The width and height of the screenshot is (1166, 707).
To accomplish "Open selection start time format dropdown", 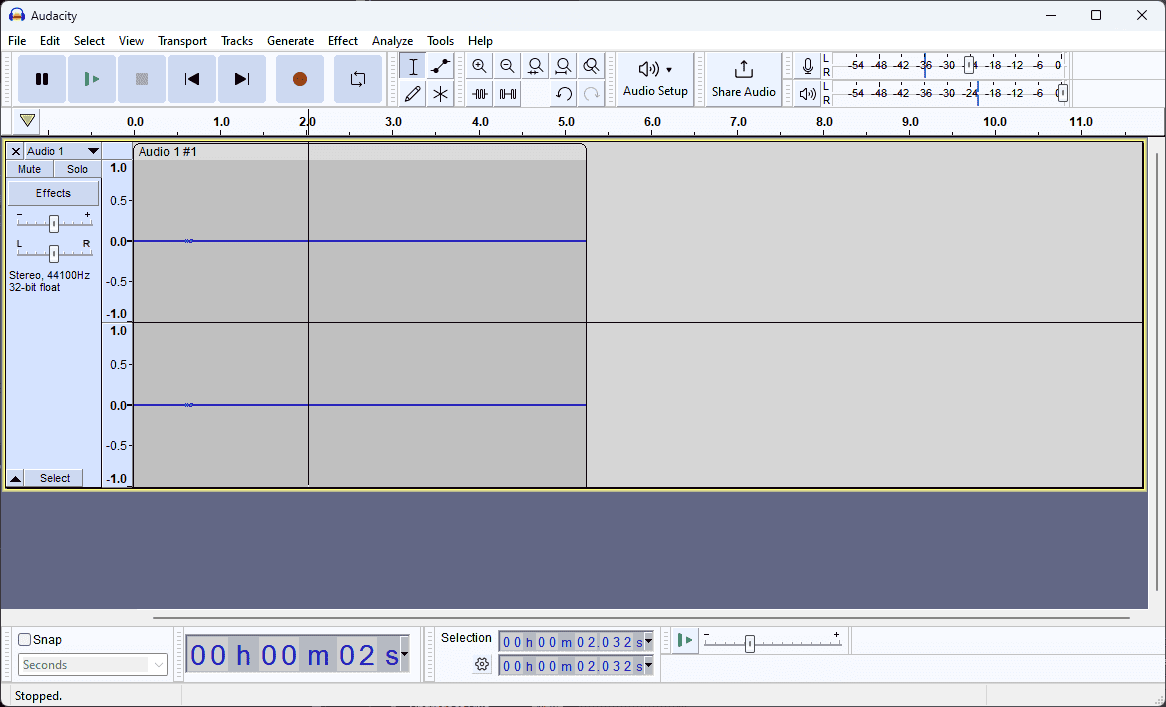I will 648,641.
